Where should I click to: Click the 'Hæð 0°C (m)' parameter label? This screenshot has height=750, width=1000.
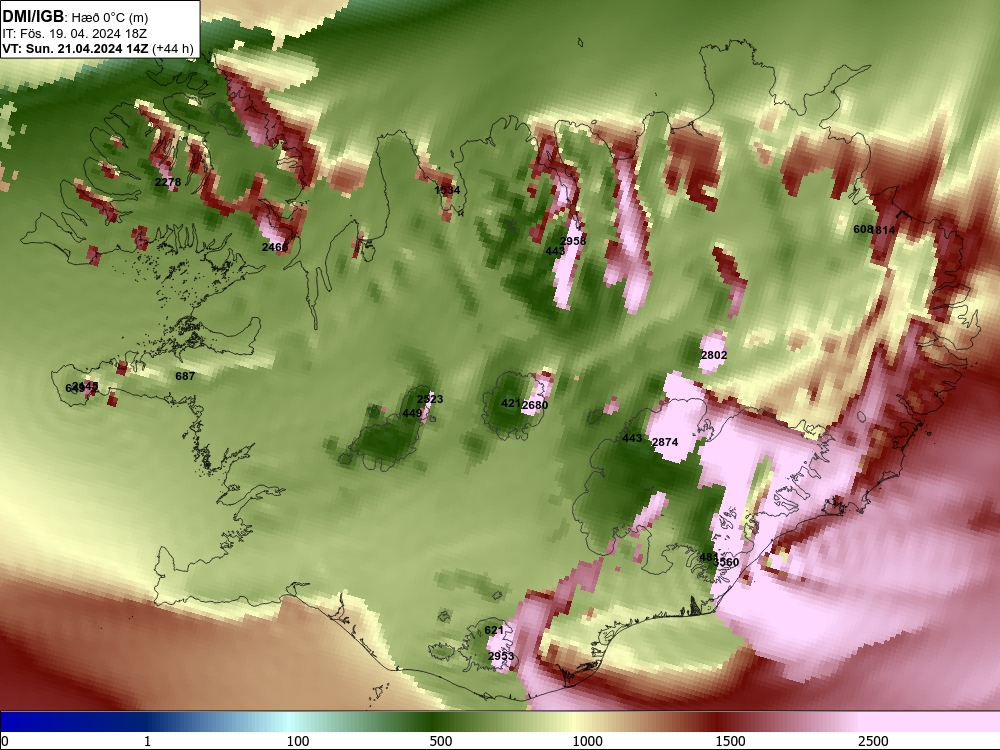point(110,17)
